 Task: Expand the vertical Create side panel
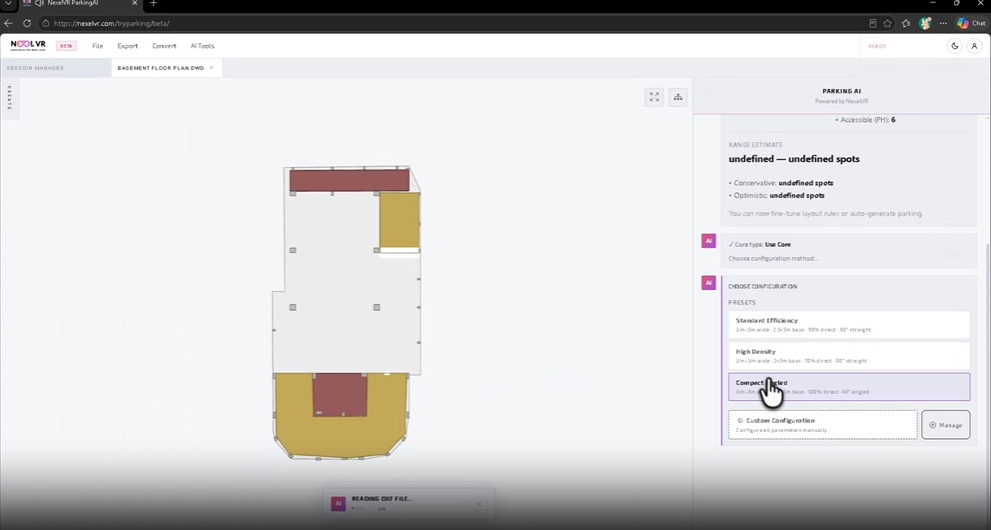pos(9,99)
